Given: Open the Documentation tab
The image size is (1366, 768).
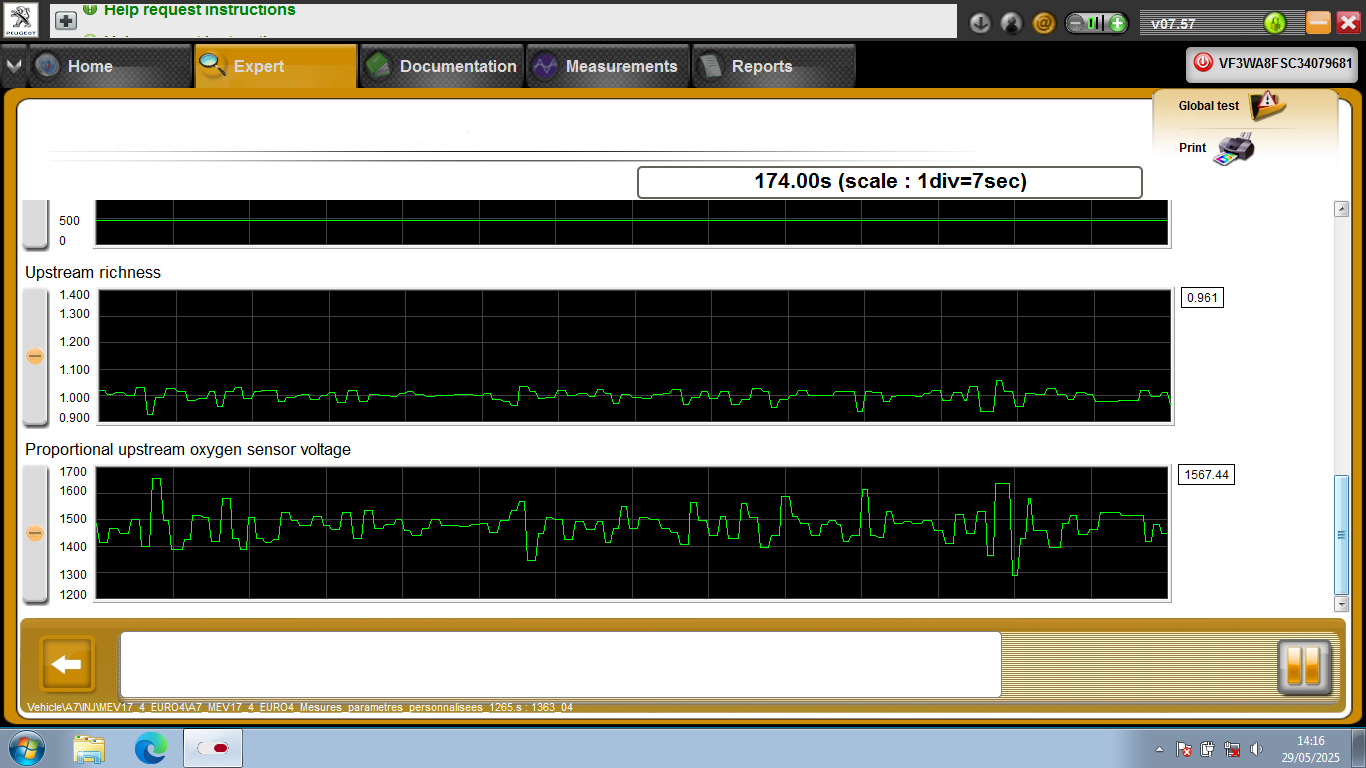Looking at the screenshot, I should tap(441, 66).
